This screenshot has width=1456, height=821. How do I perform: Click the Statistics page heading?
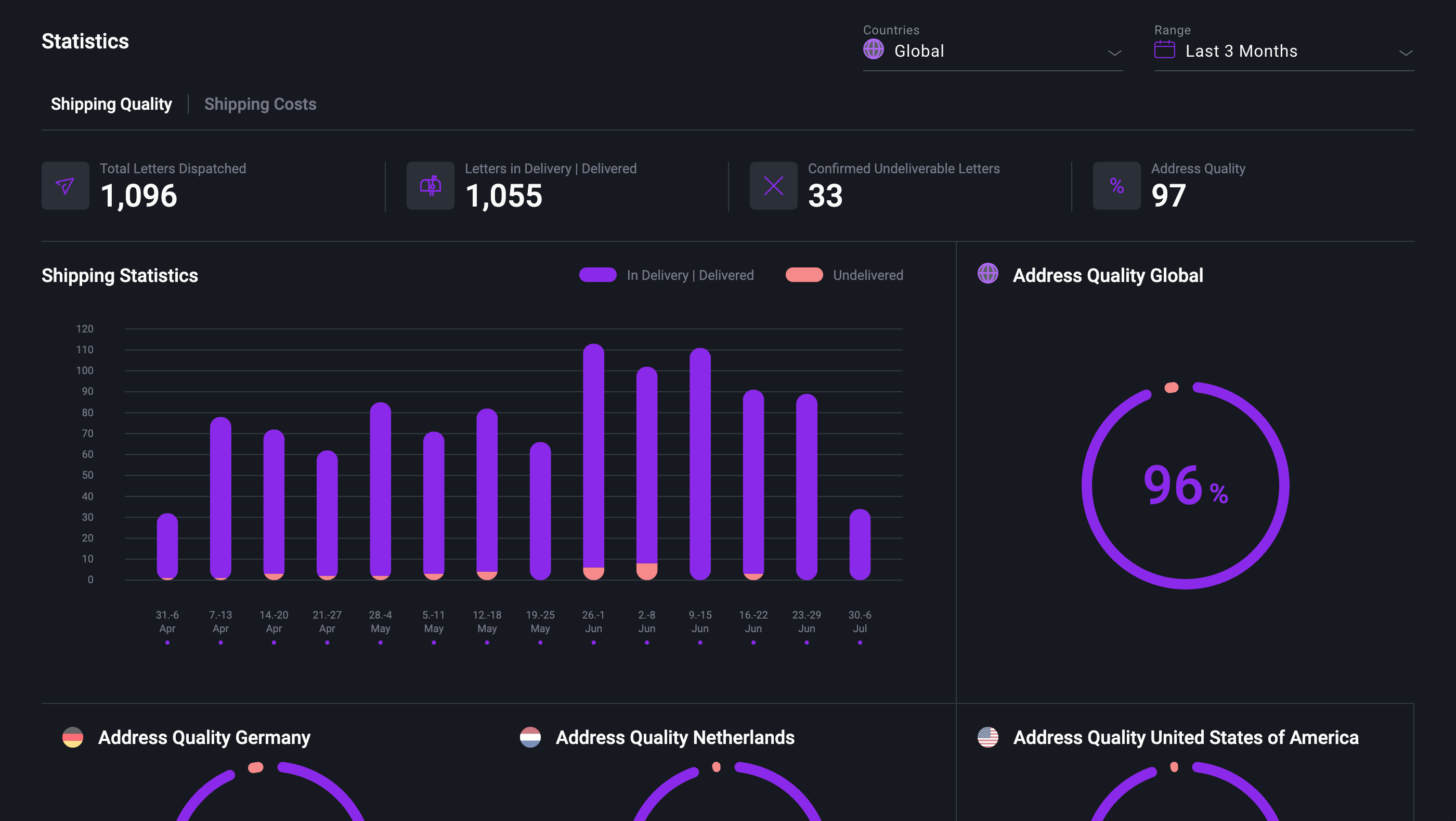(85, 41)
